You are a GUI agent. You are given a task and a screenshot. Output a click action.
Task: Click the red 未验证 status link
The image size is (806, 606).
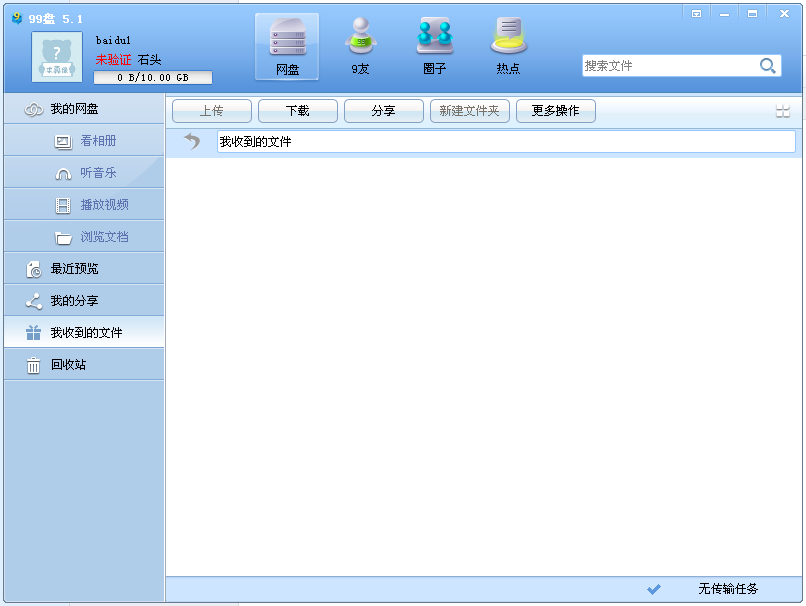point(113,60)
